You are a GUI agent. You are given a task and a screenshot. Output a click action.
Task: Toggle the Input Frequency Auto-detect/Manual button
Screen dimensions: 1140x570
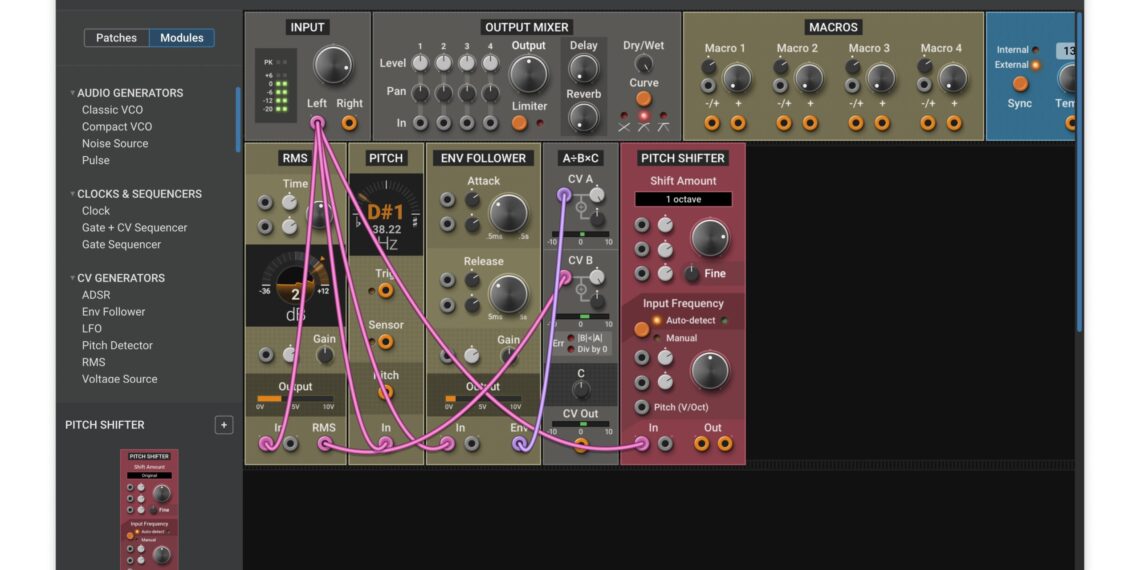click(x=642, y=329)
